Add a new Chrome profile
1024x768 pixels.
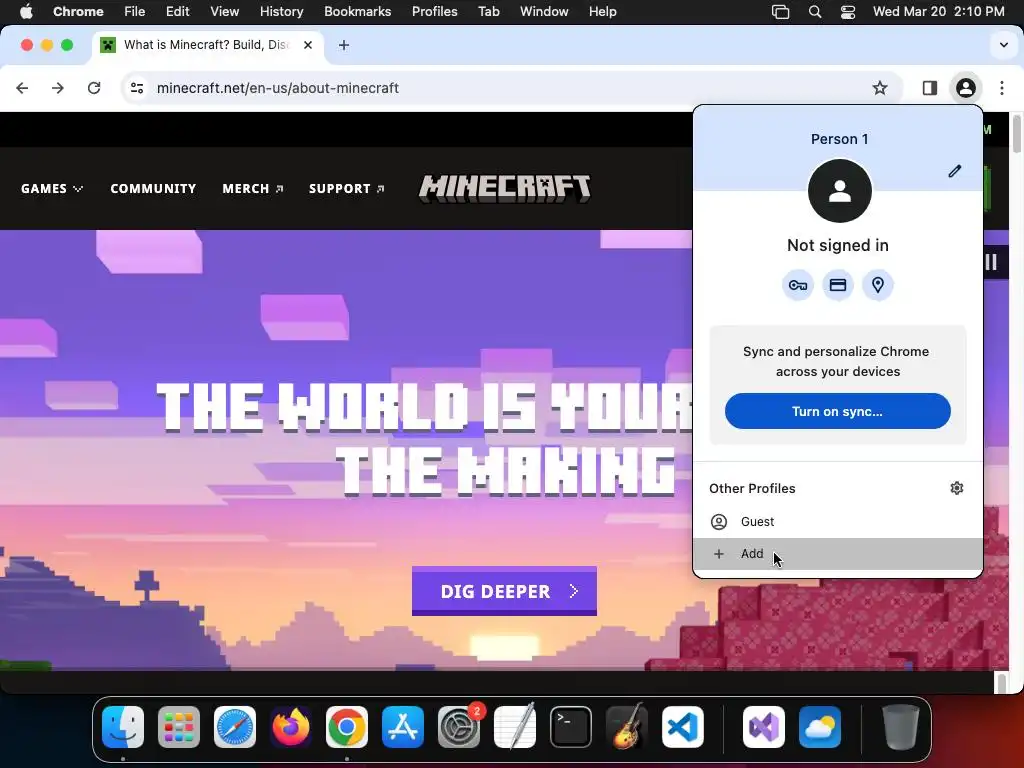(x=838, y=554)
